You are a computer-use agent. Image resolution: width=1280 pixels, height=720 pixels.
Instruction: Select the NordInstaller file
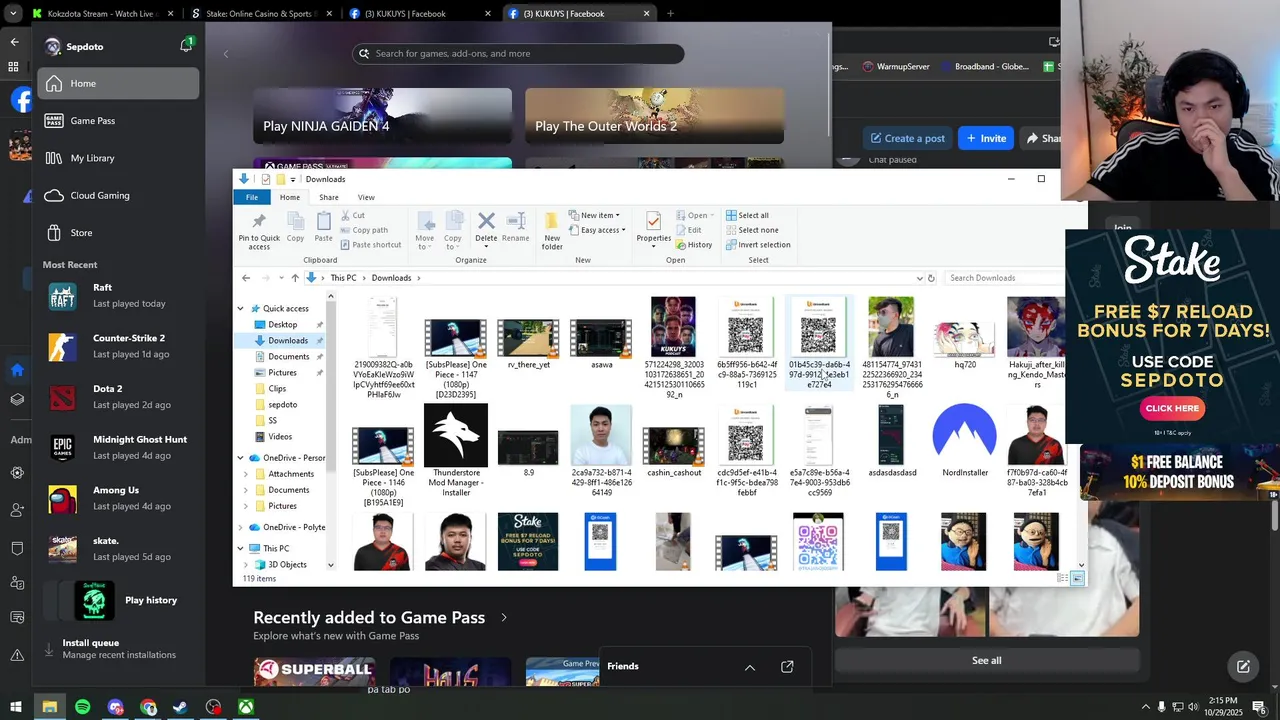[x=964, y=441]
